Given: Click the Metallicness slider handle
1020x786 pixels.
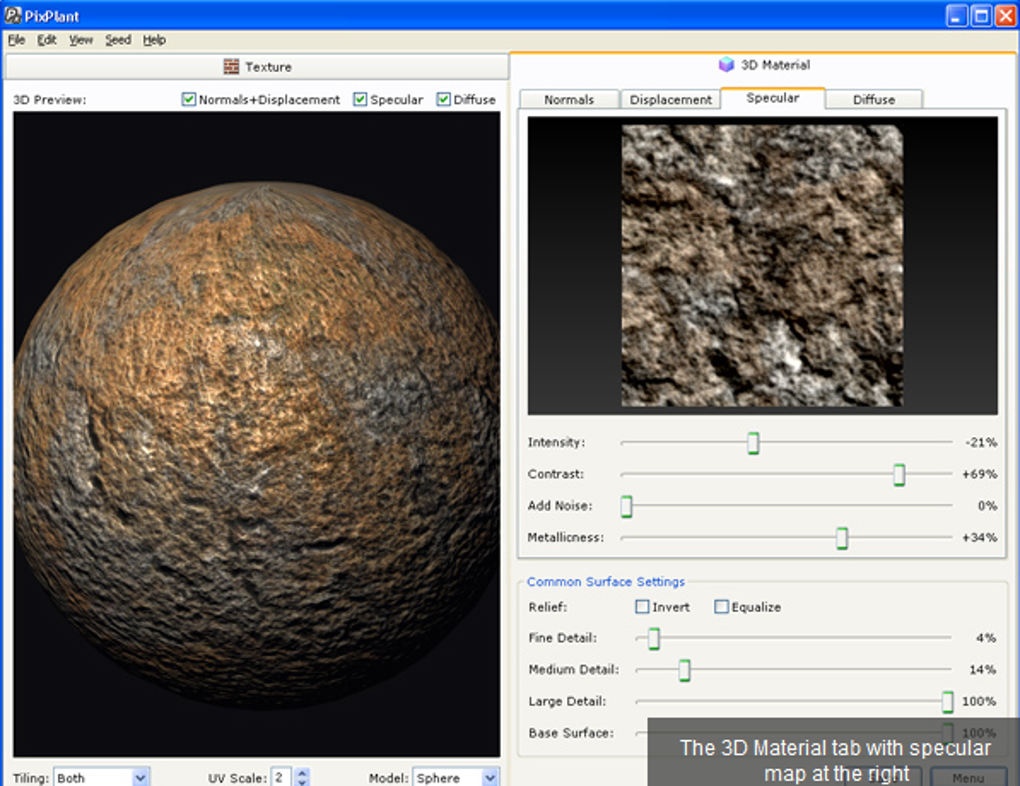Looking at the screenshot, I should pos(842,539).
